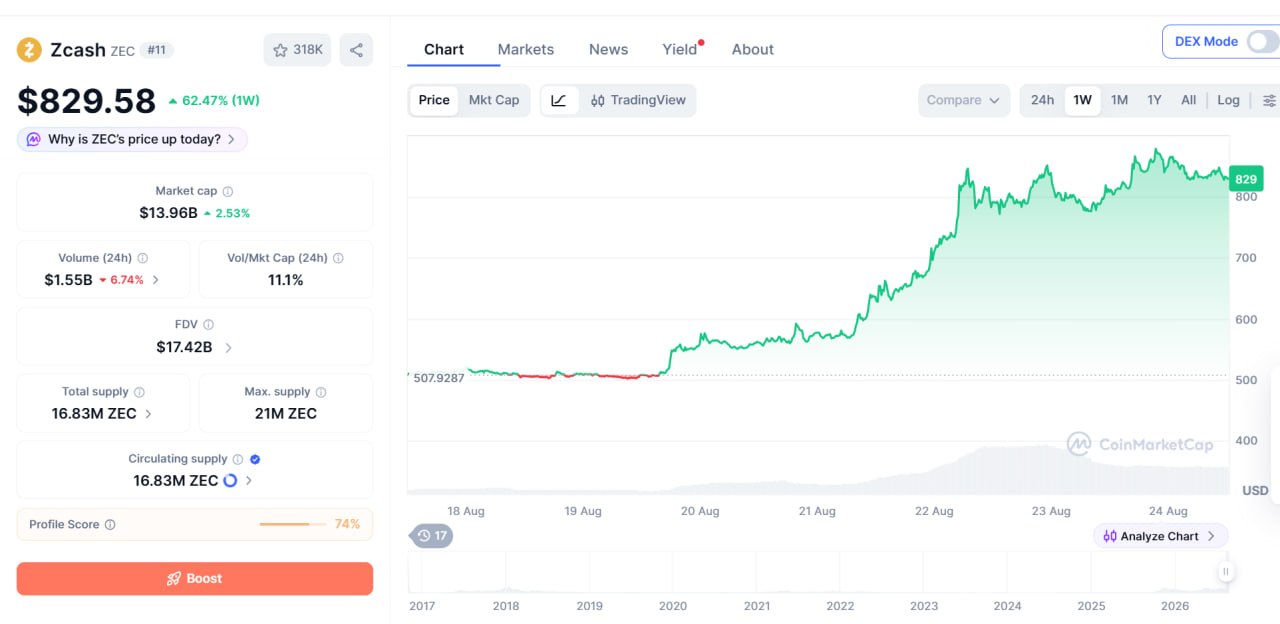Expand the FDV chevron arrow

tap(228, 348)
